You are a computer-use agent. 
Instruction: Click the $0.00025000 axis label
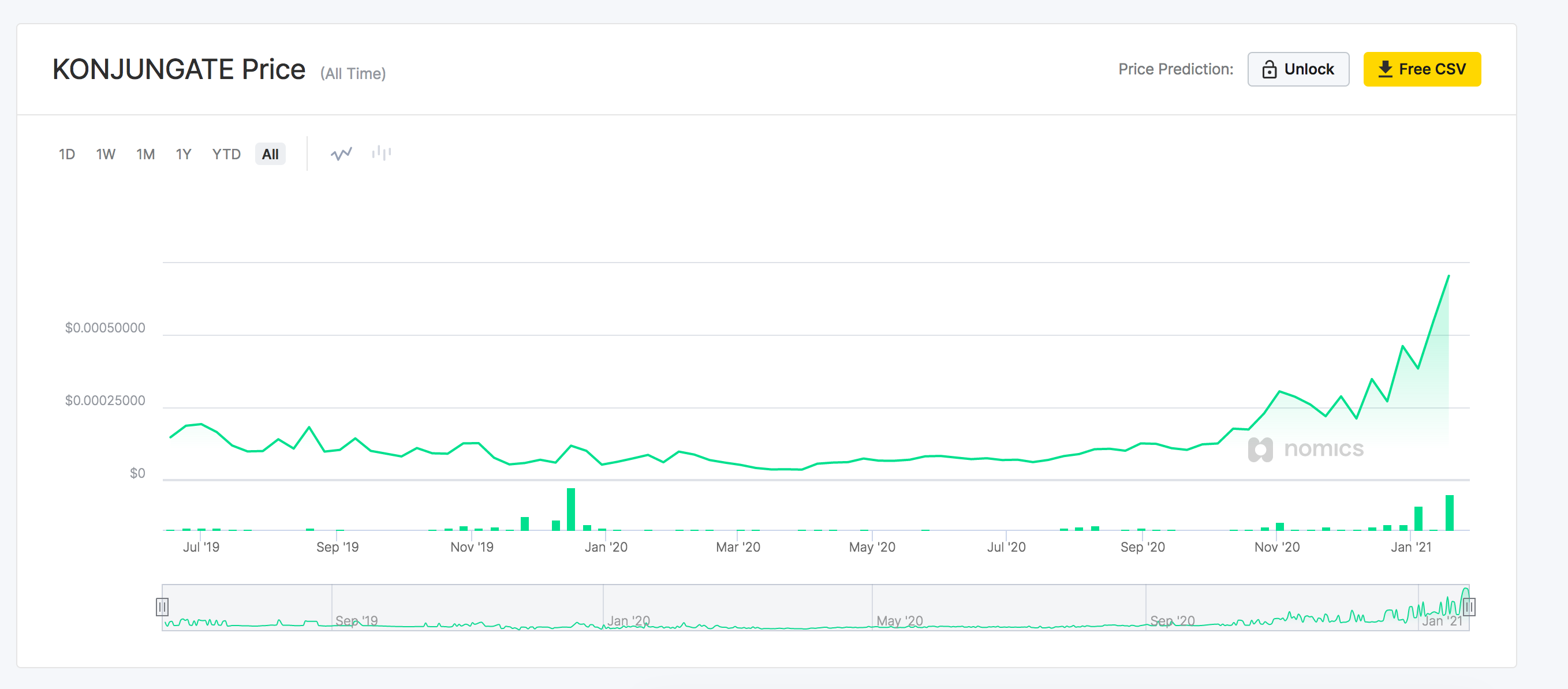tap(105, 400)
